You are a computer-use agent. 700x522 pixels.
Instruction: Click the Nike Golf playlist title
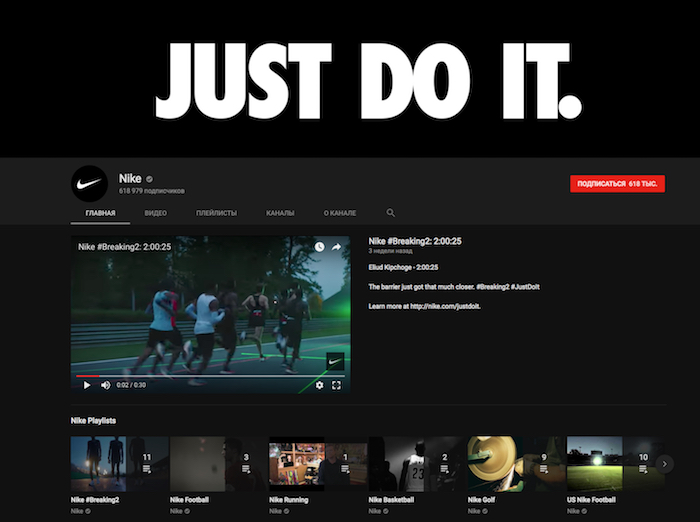pyautogui.click(x=481, y=500)
